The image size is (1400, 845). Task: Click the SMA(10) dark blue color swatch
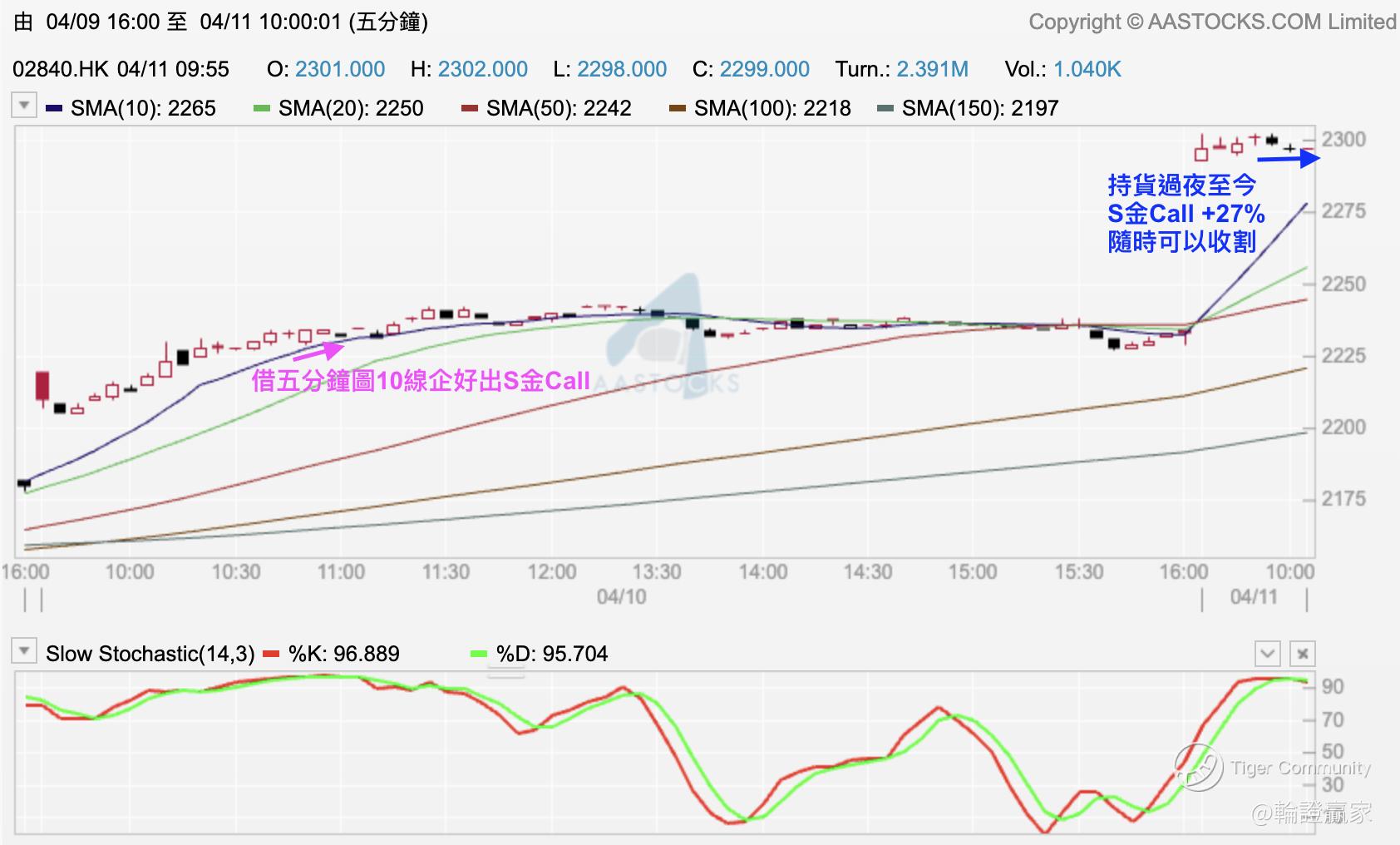point(54,108)
